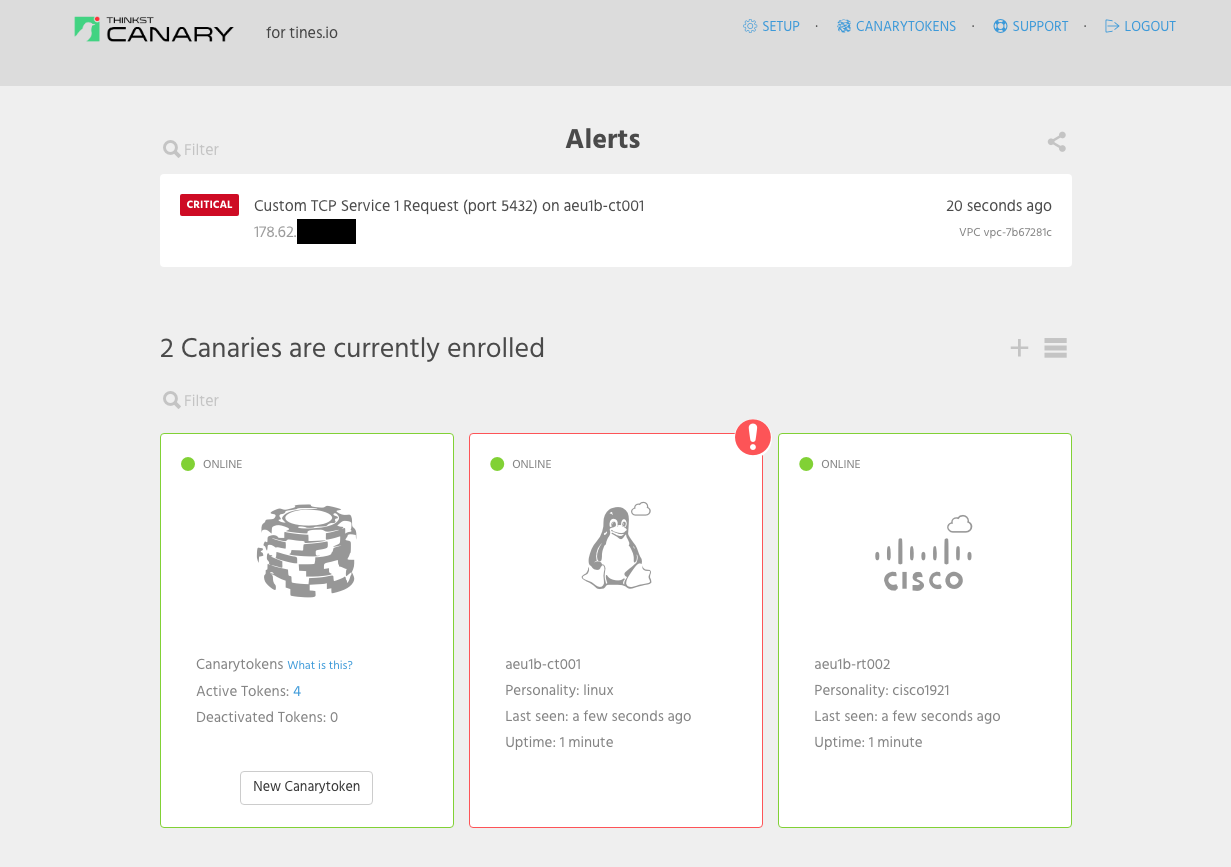1231x867 pixels.
Task: Switch to list view icon
Action: [1055, 348]
